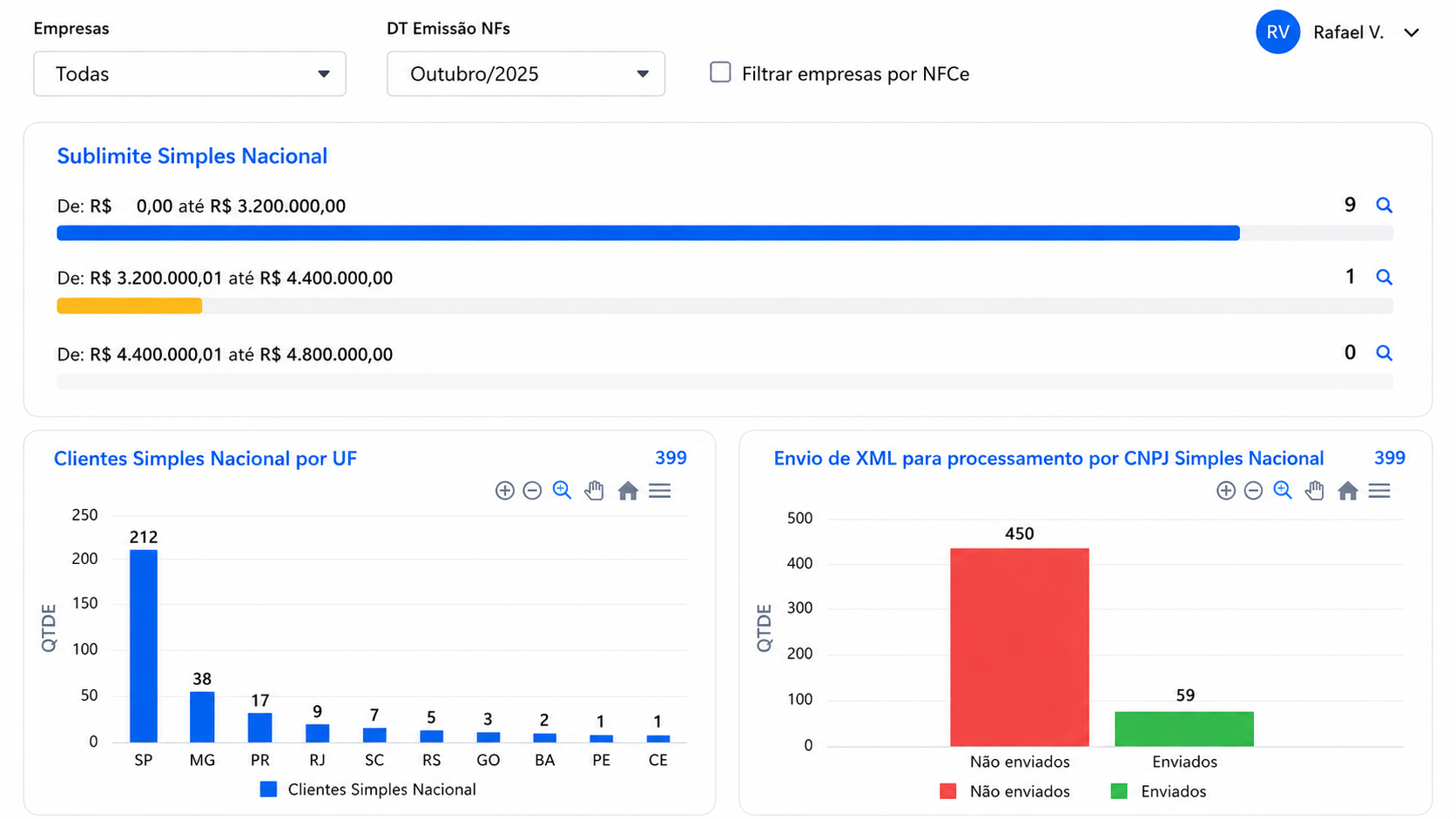This screenshot has height=819, width=1456.
Task: Click the blue progress bar of first sublimit
Action: [648, 233]
